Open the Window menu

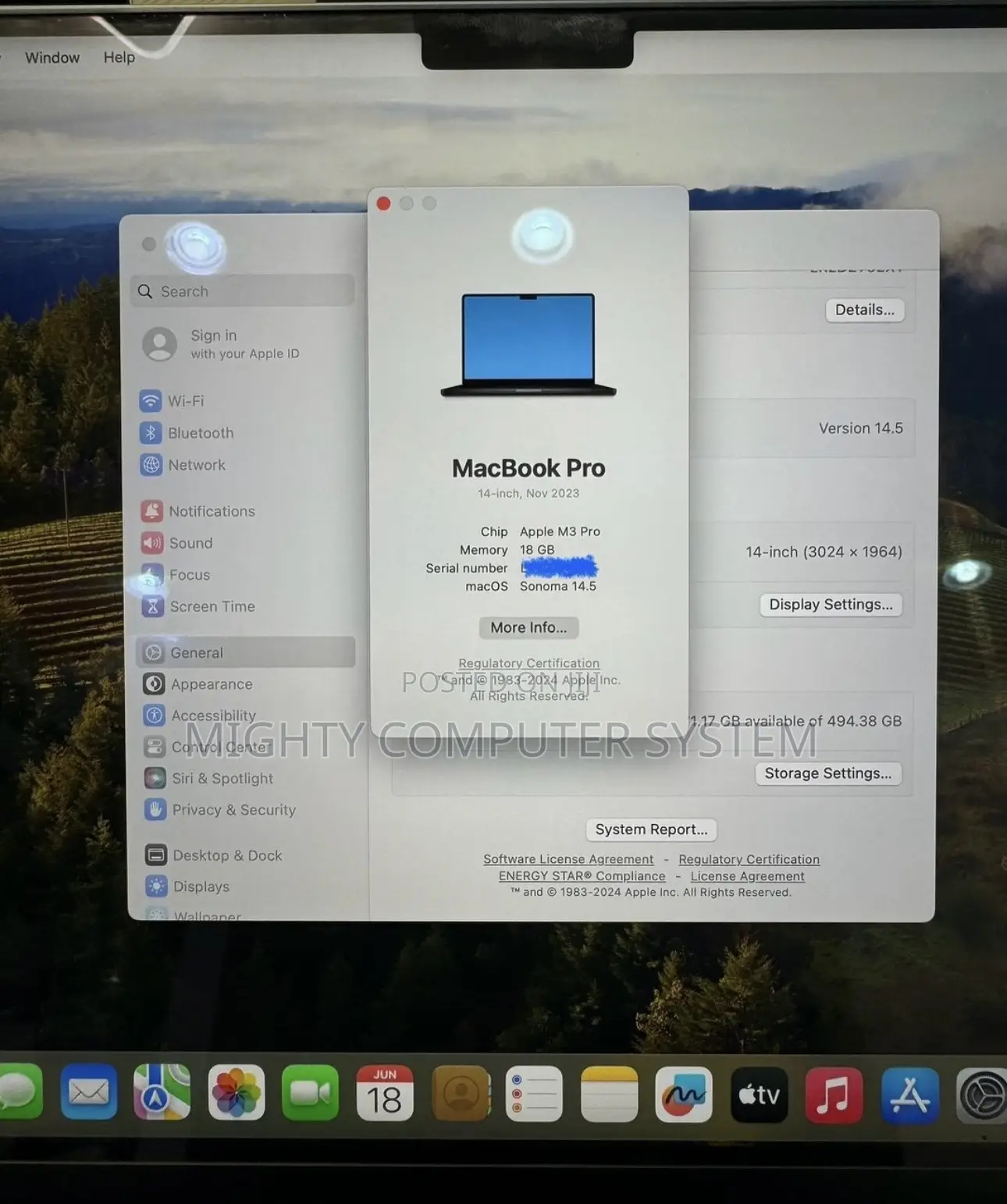pos(52,58)
